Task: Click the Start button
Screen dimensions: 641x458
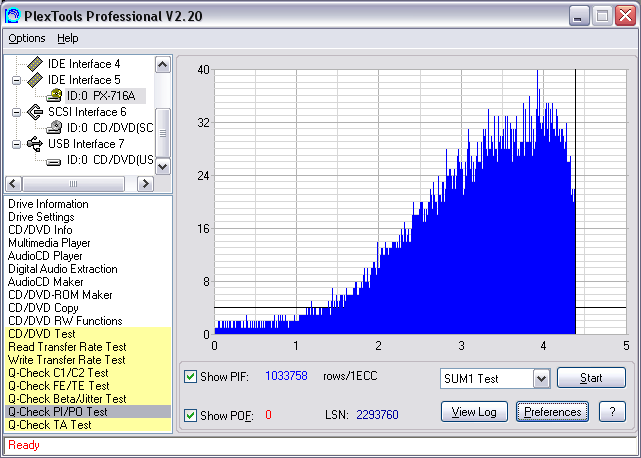Action: [x=591, y=378]
